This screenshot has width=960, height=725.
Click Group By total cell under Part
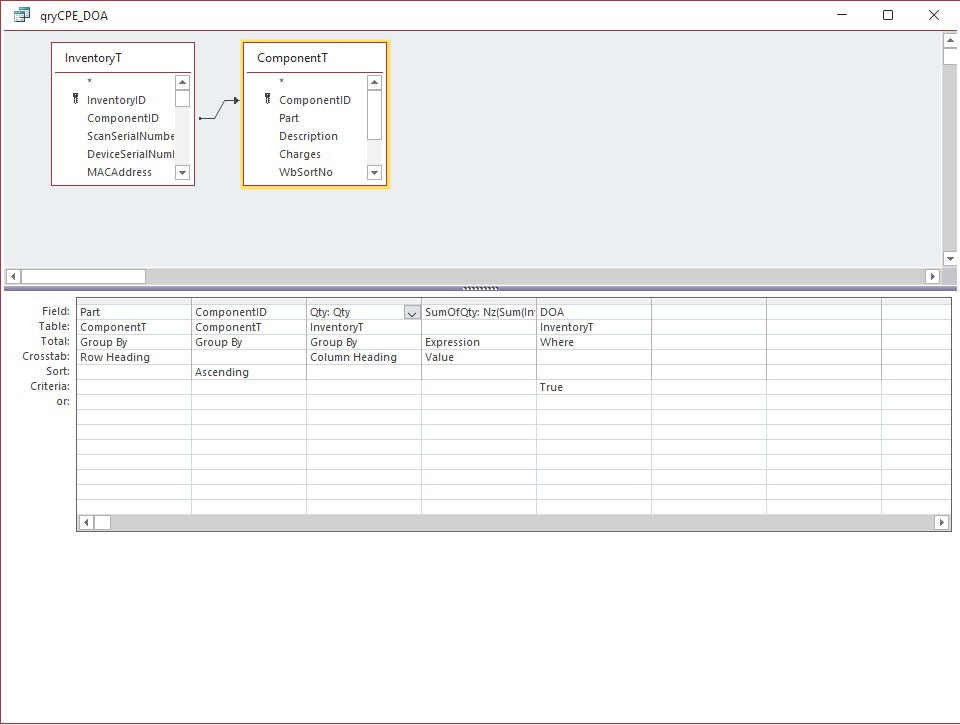[134, 342]
